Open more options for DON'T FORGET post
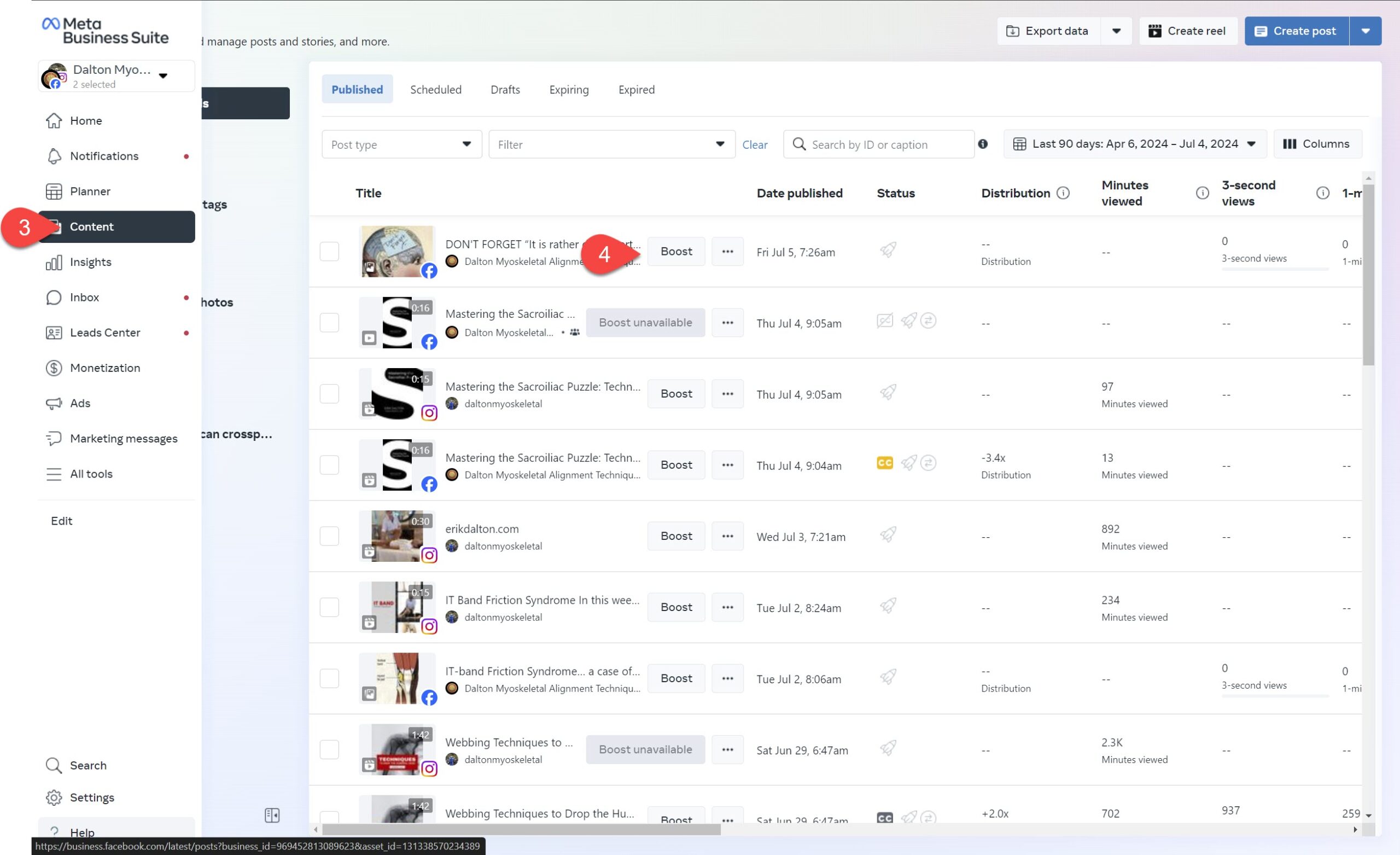 (x=728, y=251)
